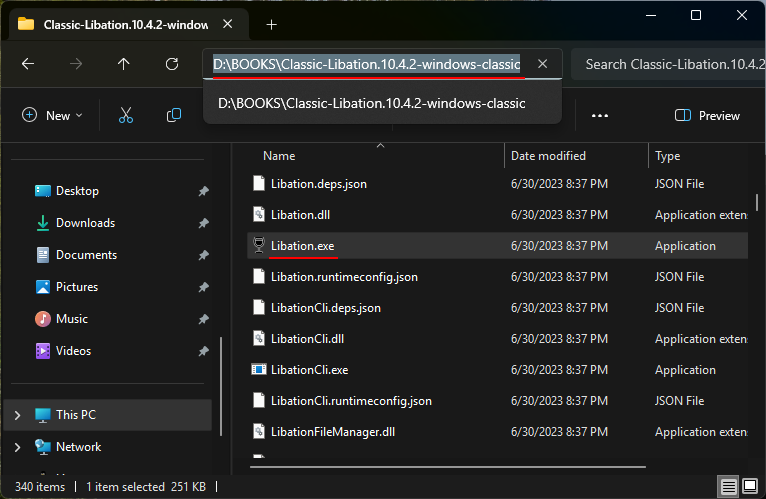Open Downloads in the sidebar
The image size is (766, 499).
click(x=85, y=223)
